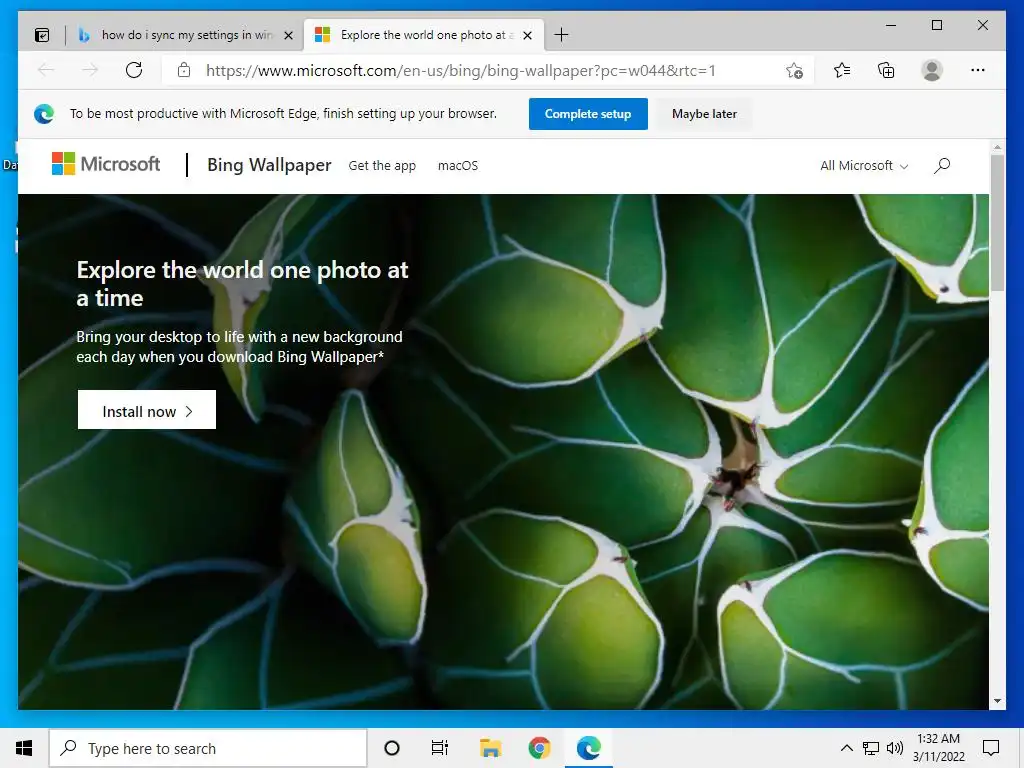Select Get the app menu item

[382, 166]
